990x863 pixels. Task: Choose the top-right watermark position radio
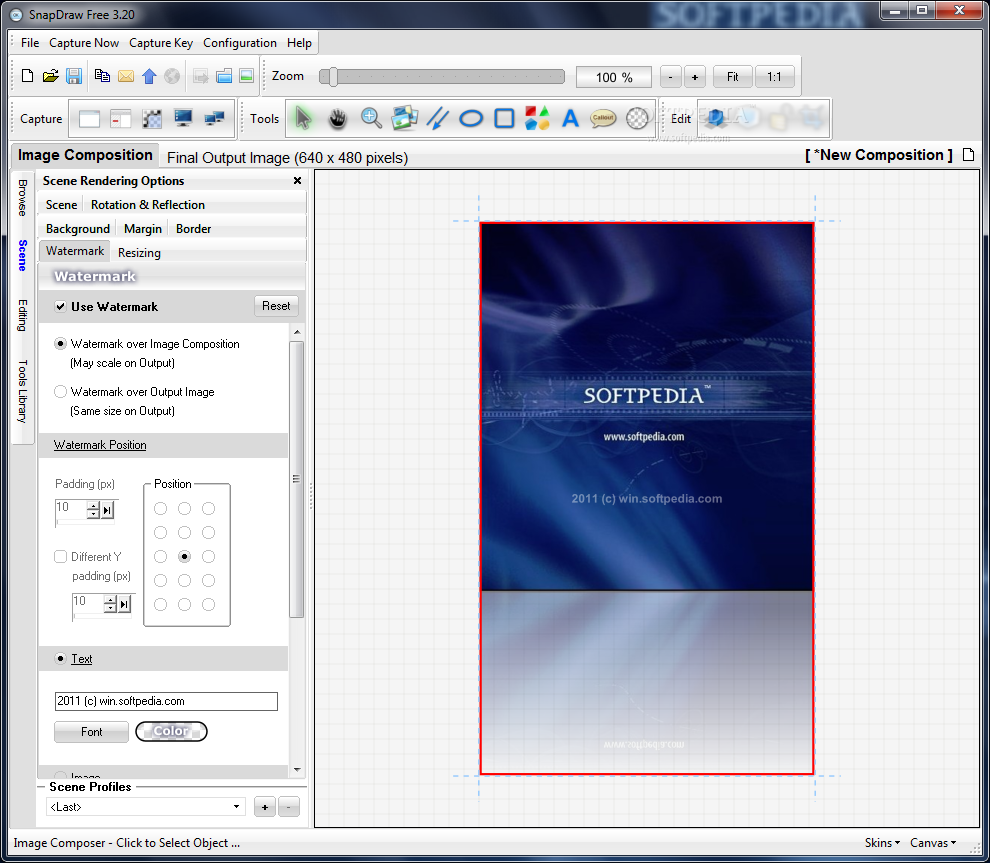(208, 509)
